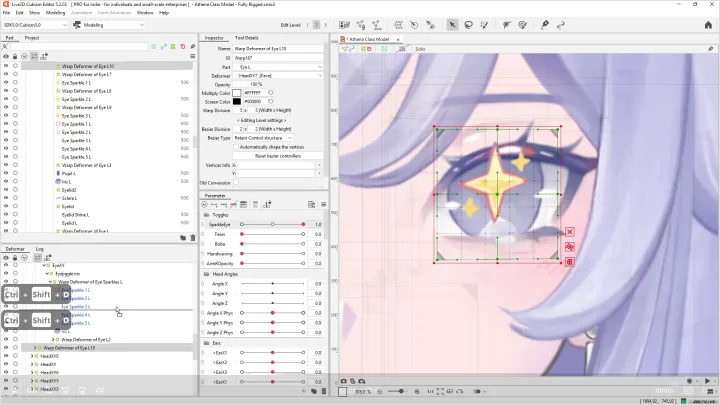Click the SparkleEye parameter slider track

click(x=272, y=225)
